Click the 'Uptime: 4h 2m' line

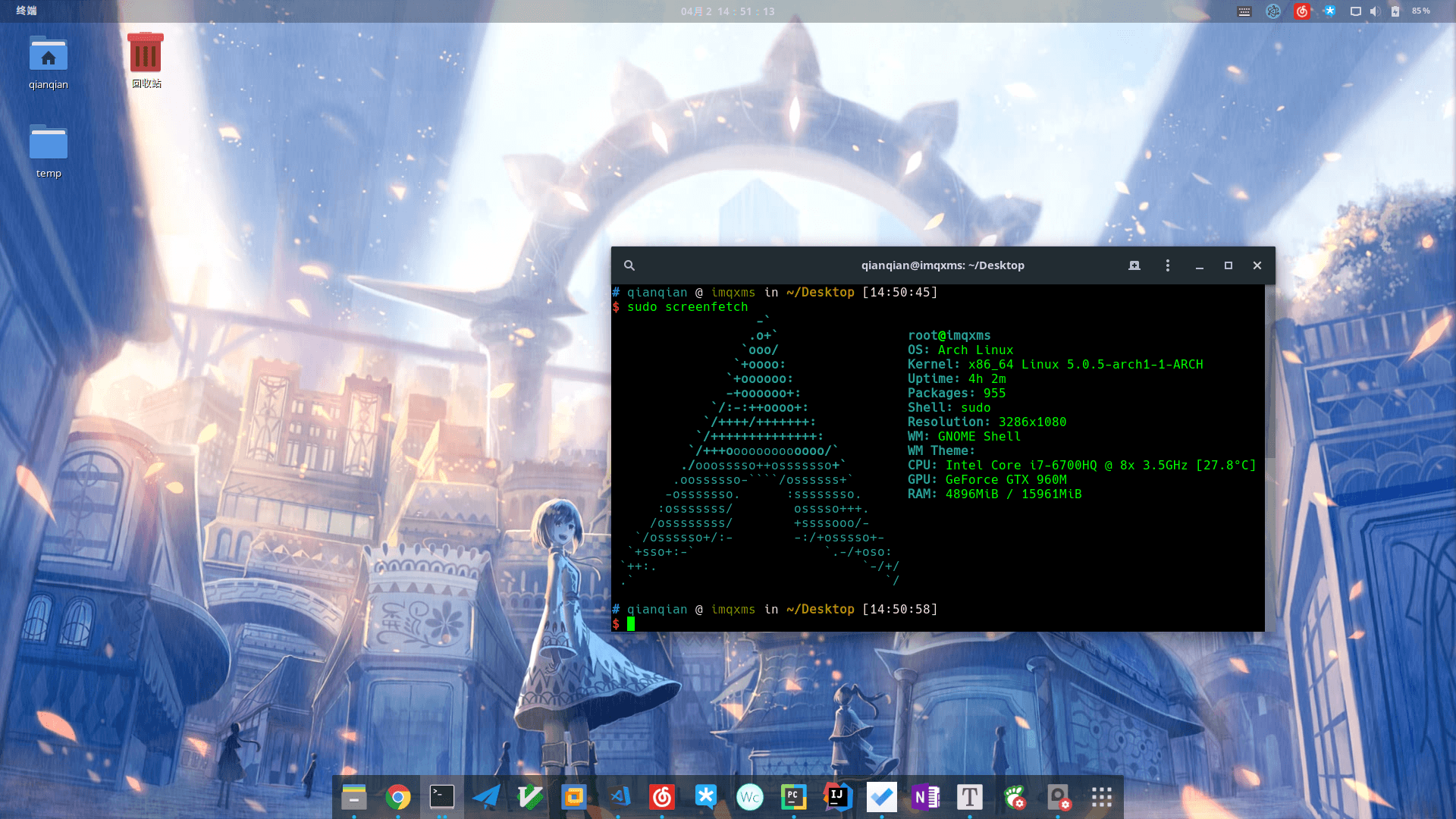(x=956, y=379)
